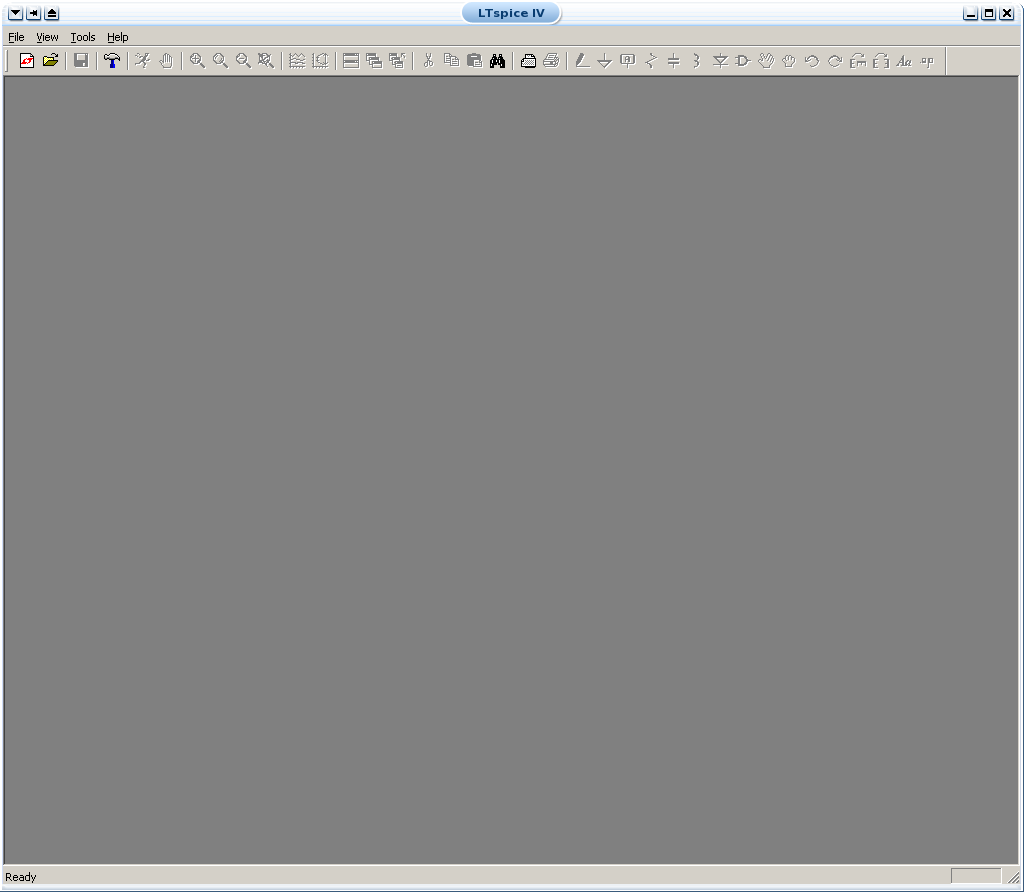Open the Control Panel hammer icon

coord(112,61)
